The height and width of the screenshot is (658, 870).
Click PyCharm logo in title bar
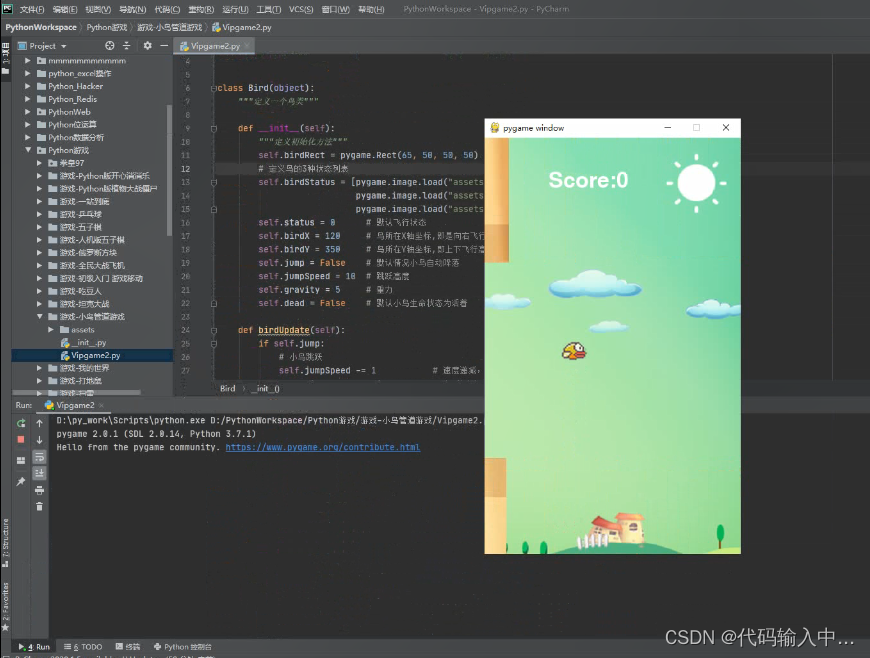7,8
